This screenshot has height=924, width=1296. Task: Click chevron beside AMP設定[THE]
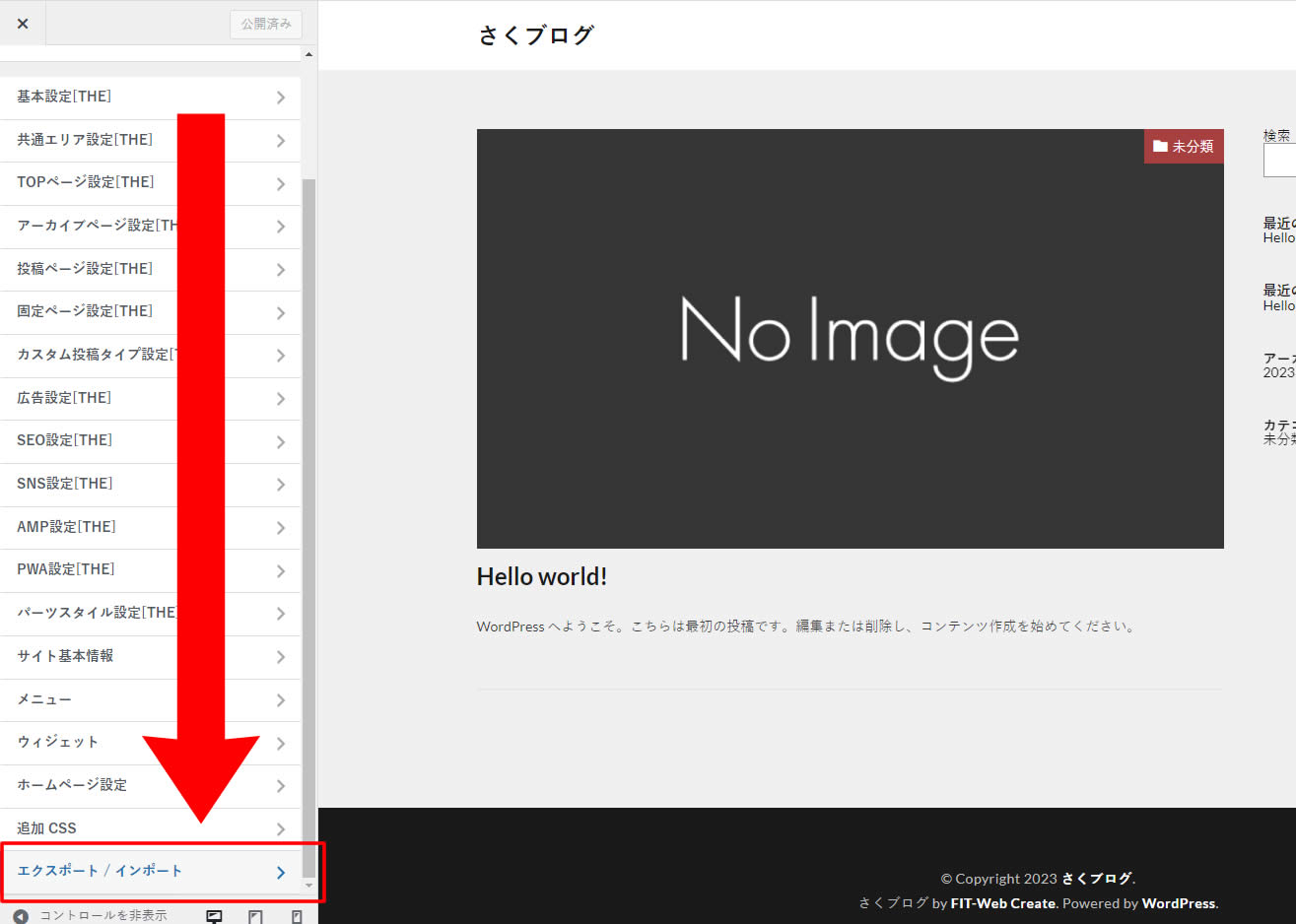point(281,528)
